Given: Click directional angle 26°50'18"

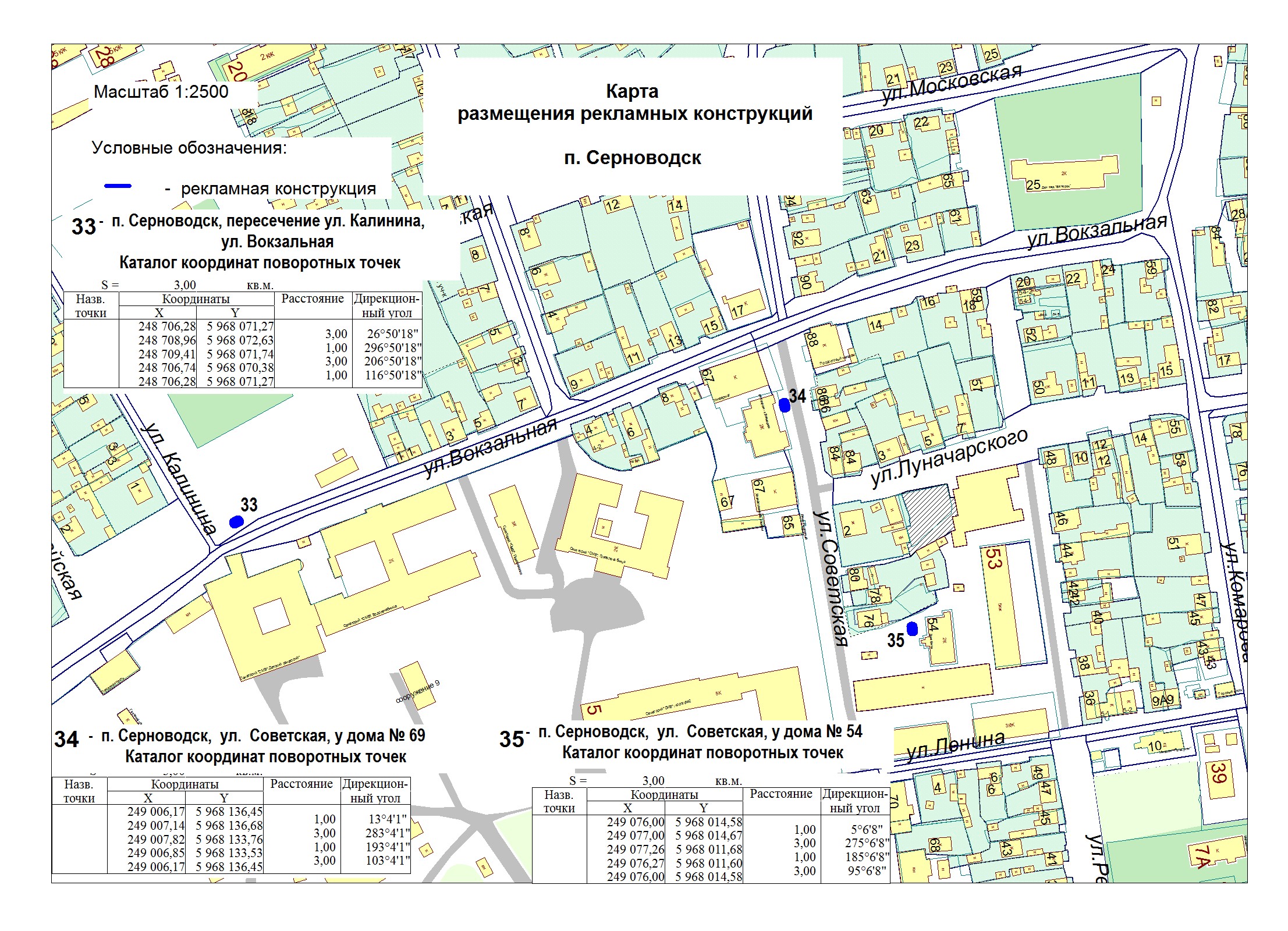Looking at the screenshot, I should tap(393, 334).
